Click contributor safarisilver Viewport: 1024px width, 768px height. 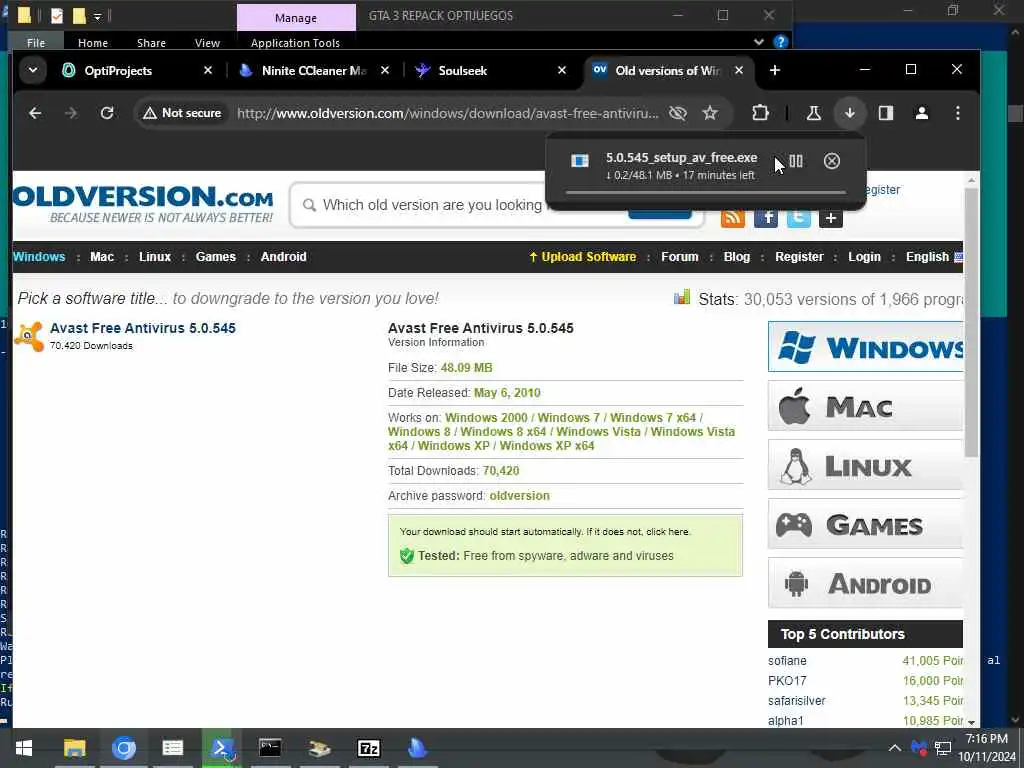tap(797, 701)
